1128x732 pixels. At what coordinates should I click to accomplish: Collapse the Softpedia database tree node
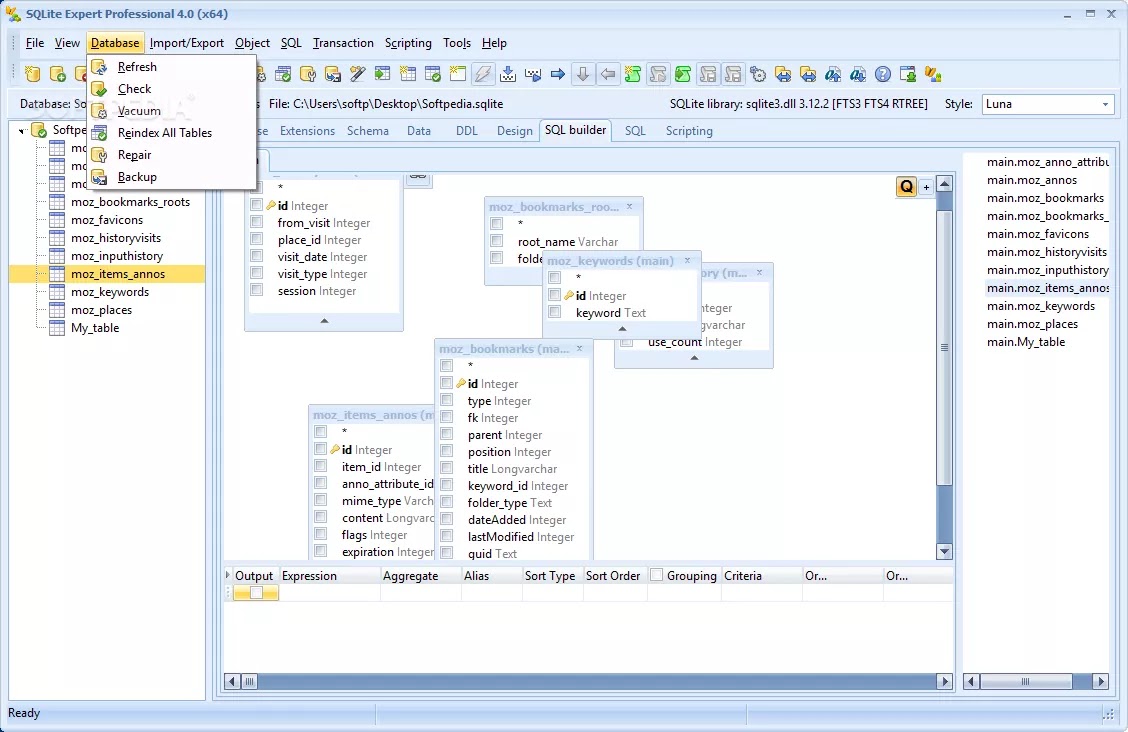tap(22, 131)
